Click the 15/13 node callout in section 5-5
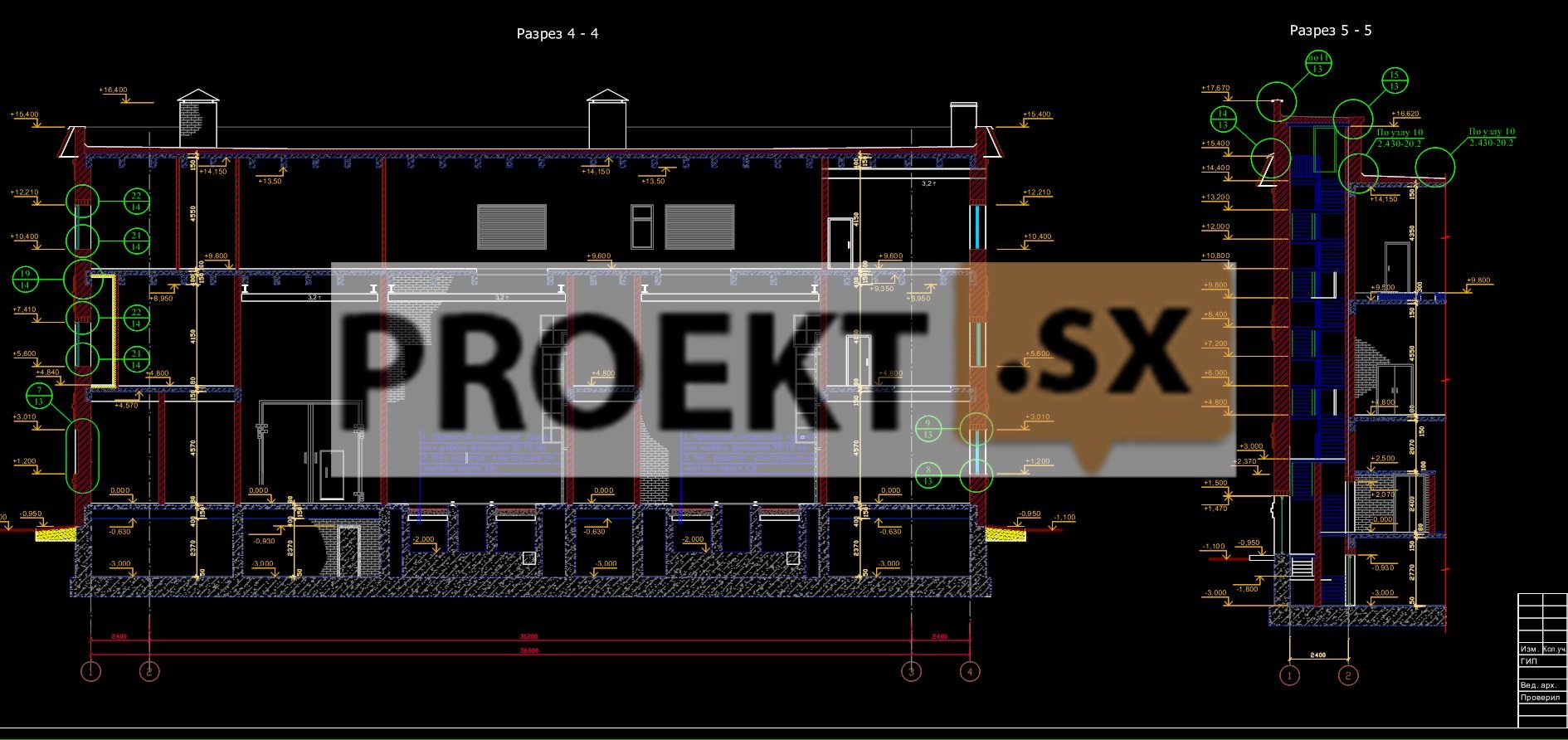Viewport: 1568px width, 740px height. [1394, 80]
